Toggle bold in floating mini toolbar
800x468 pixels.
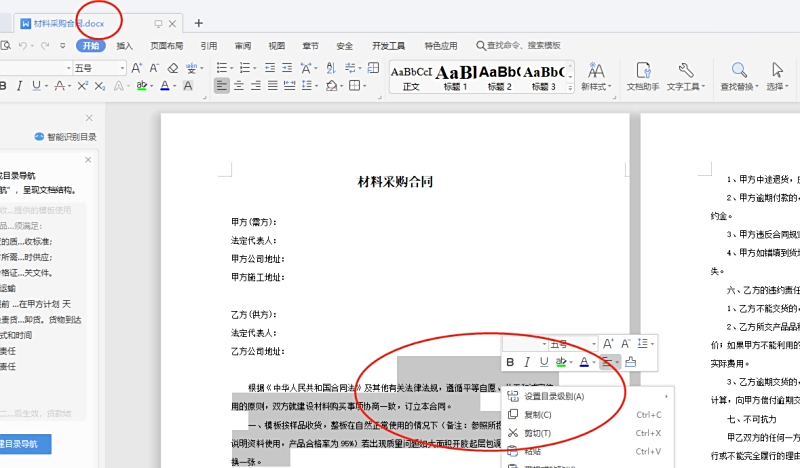point(510,362)
